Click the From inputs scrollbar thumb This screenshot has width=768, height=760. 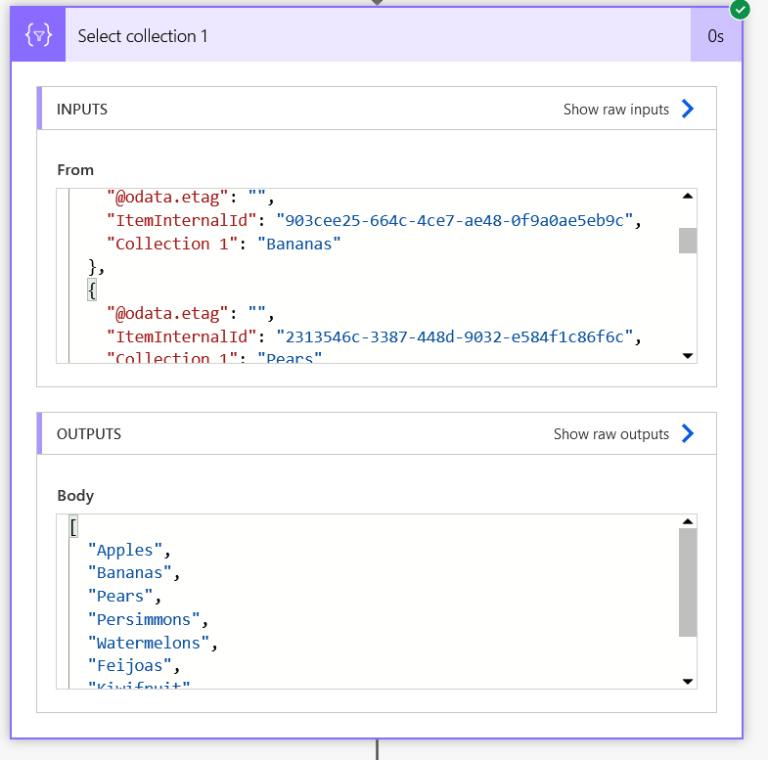pos(687,240)
